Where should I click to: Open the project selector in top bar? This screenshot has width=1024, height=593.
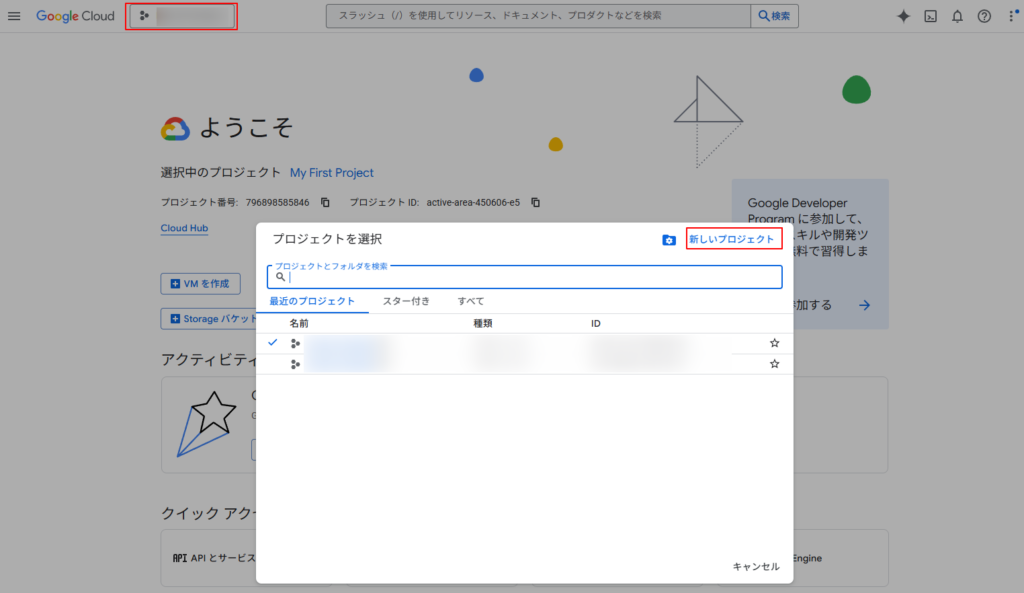click(181, 16)
